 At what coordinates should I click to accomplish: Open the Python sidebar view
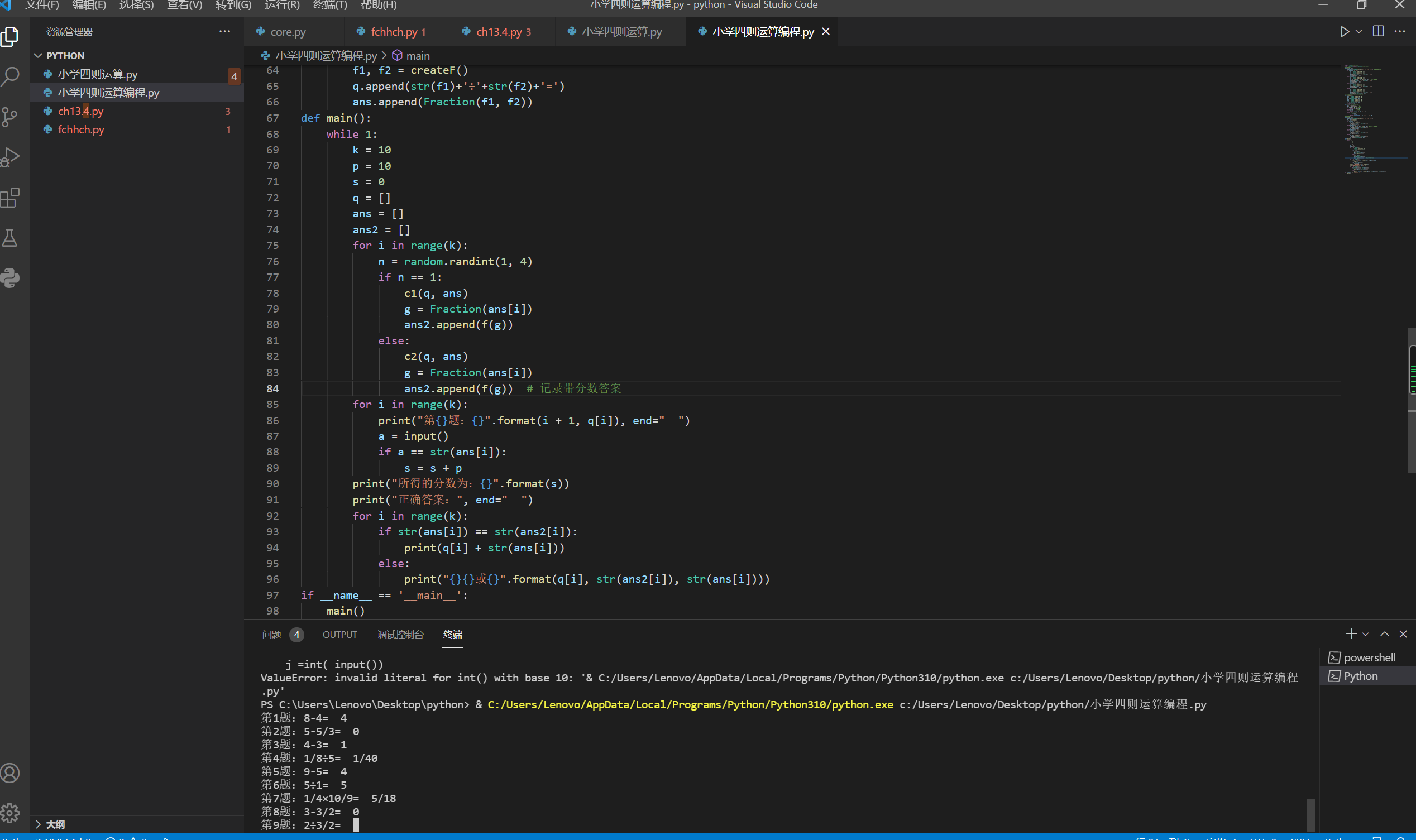pos(10,278)
